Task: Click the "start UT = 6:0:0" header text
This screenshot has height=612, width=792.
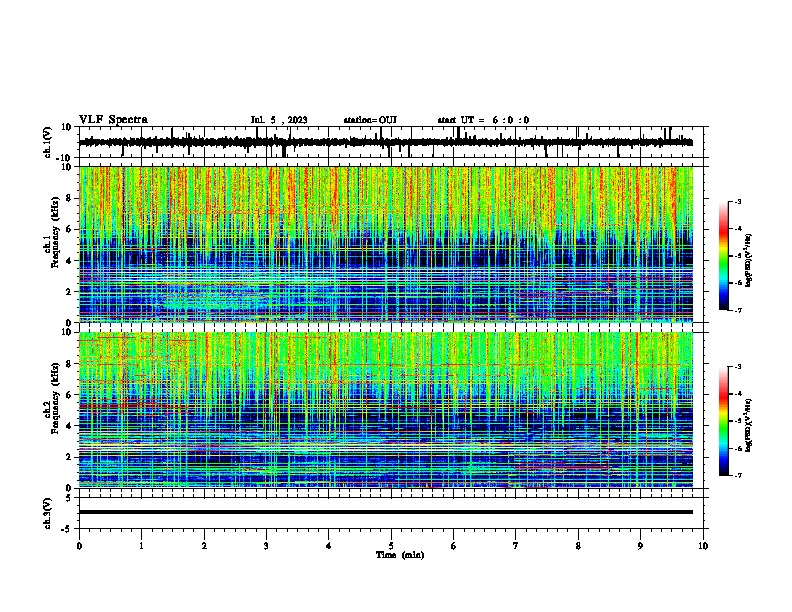Action: tap(483, 120)
